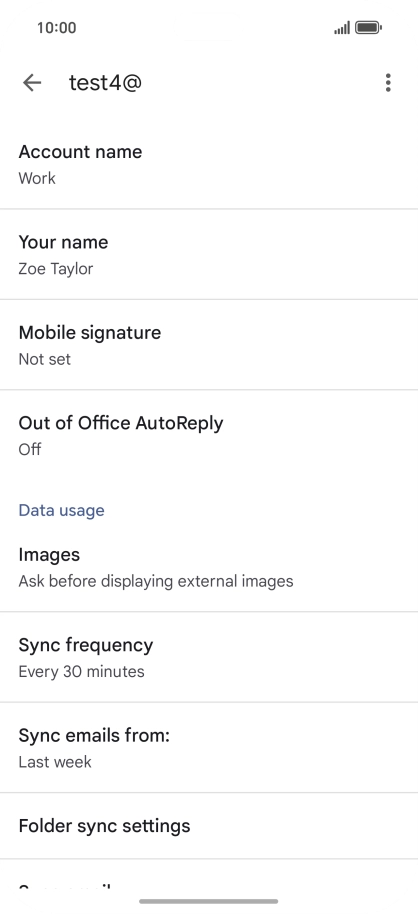Tap the 'Last week' sync value
Image resolution: width=418 pixels, height=914 pixels.
point(55,762)
